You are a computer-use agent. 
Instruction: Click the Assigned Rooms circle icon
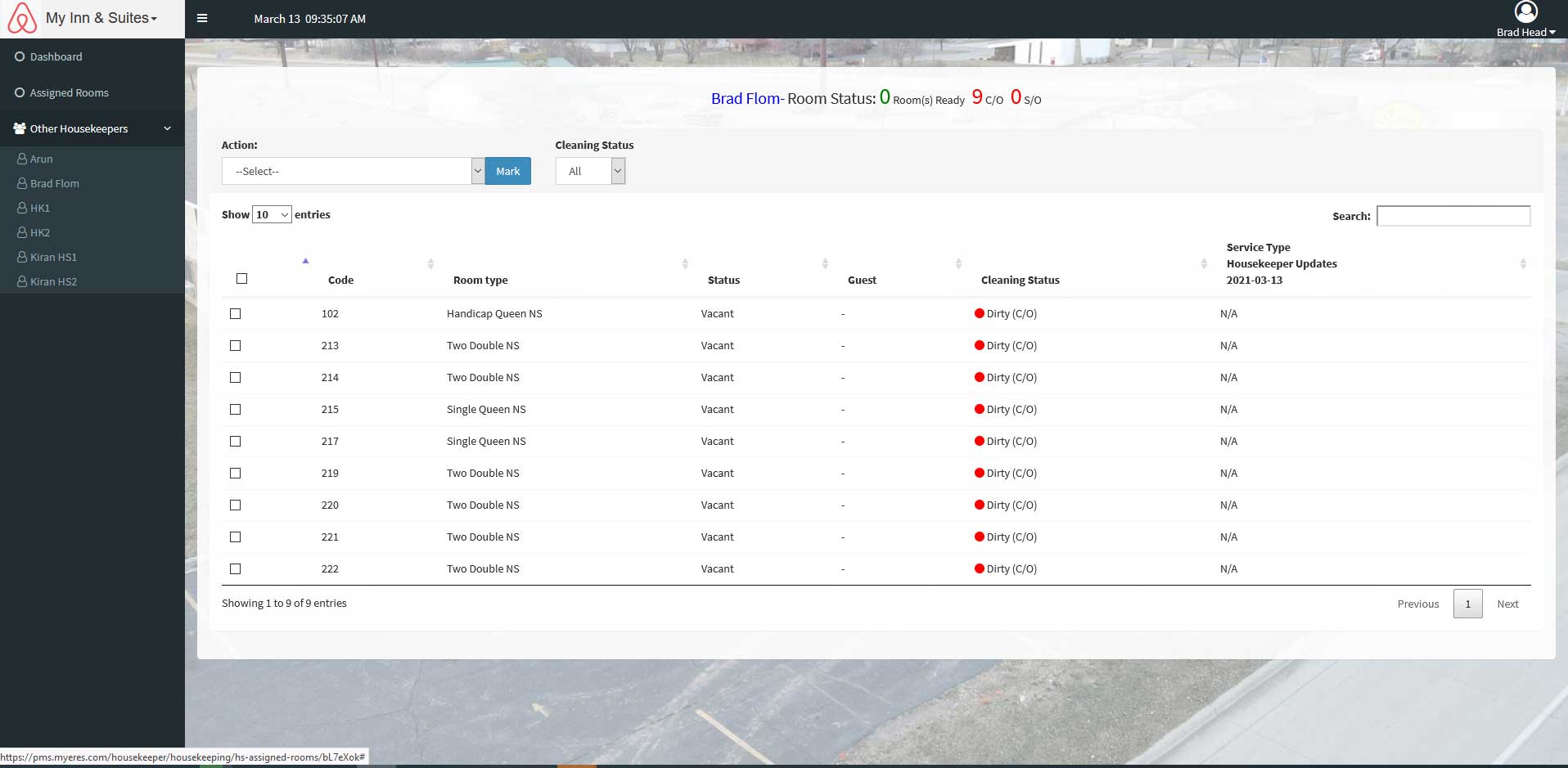pos(20,92)
